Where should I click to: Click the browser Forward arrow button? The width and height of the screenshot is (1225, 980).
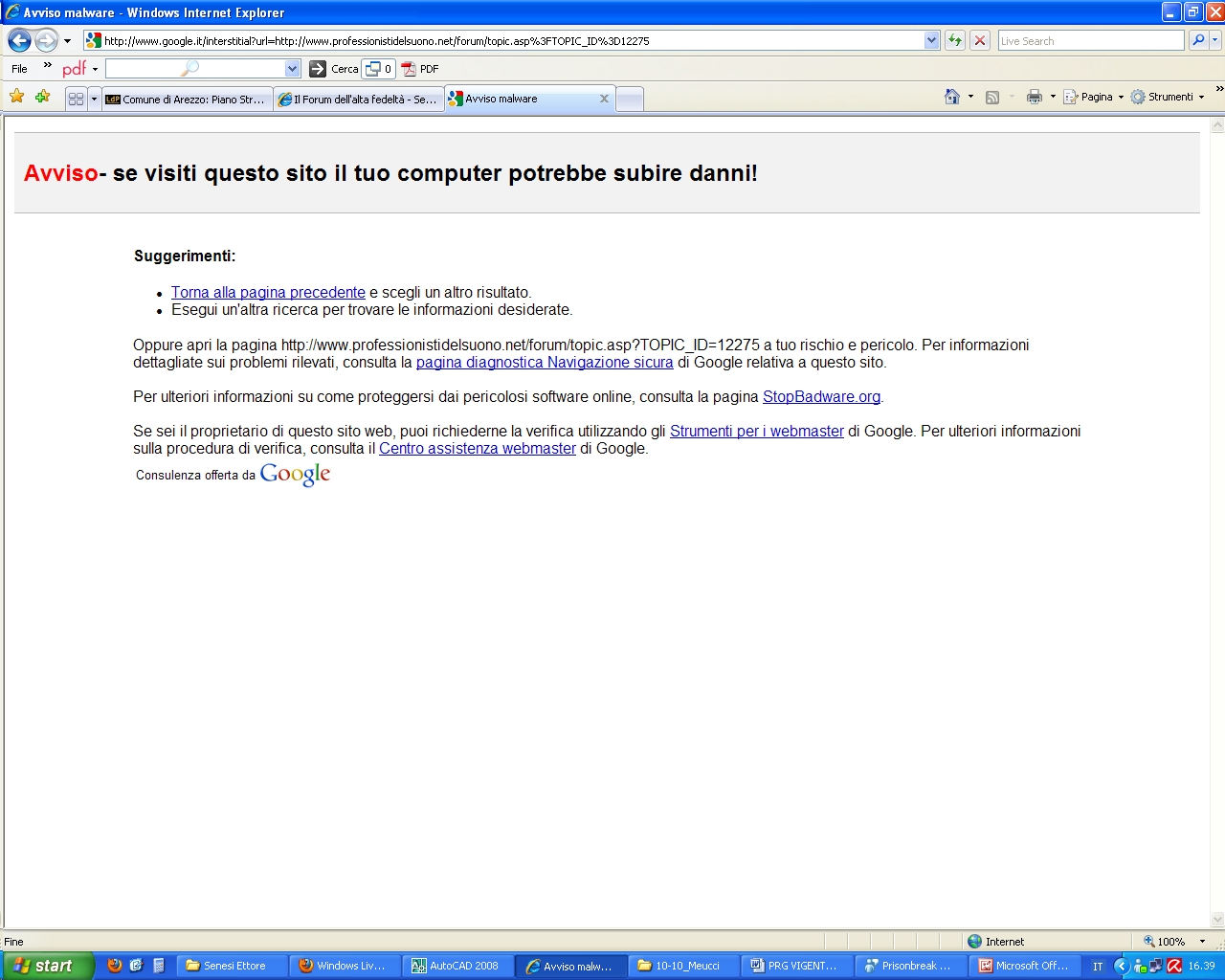pos(46,40)
